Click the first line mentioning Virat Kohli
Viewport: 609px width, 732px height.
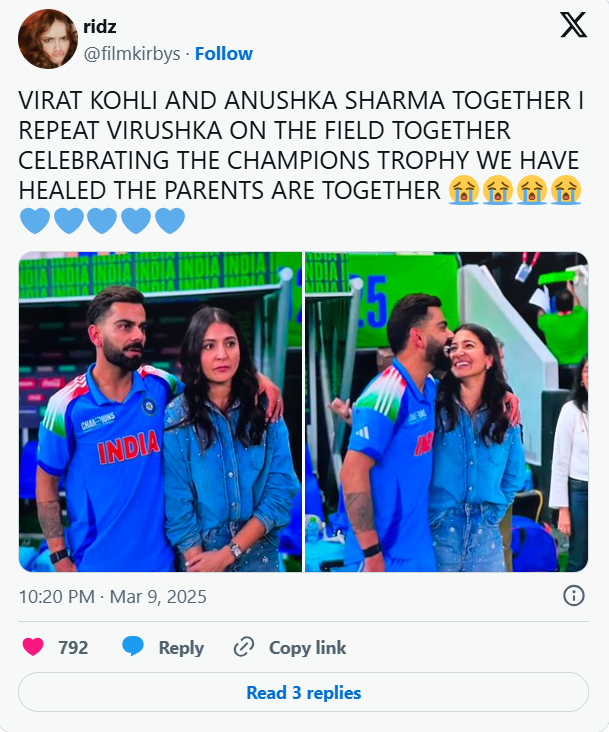(x=301, y=100)
